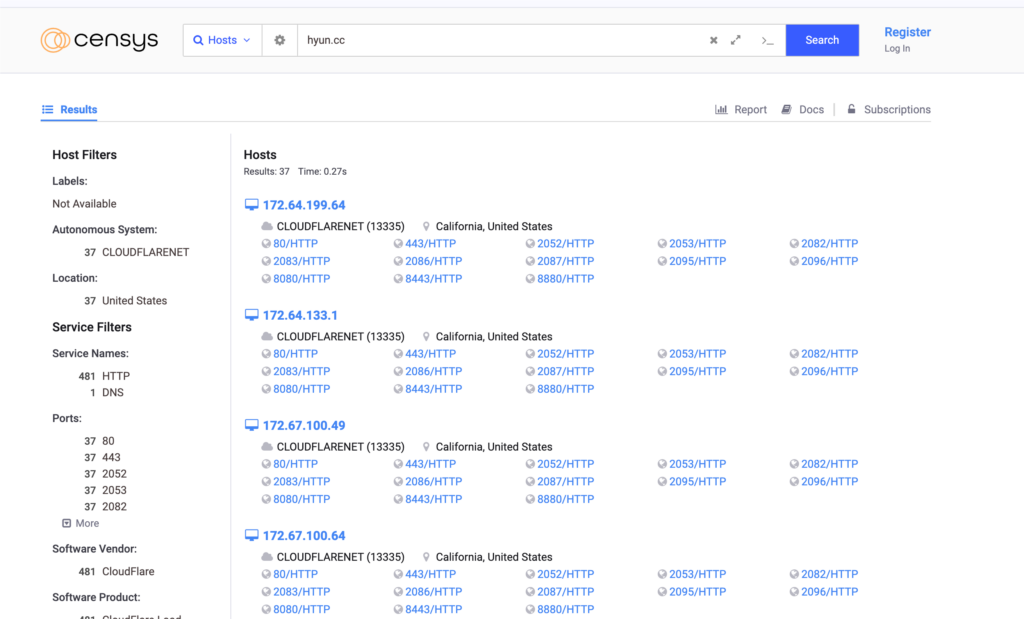Viewport: 1024px width, 619px height.
Task: Open 8080/HTTP service of 172.67.100.49
Action: click(302, 500)
